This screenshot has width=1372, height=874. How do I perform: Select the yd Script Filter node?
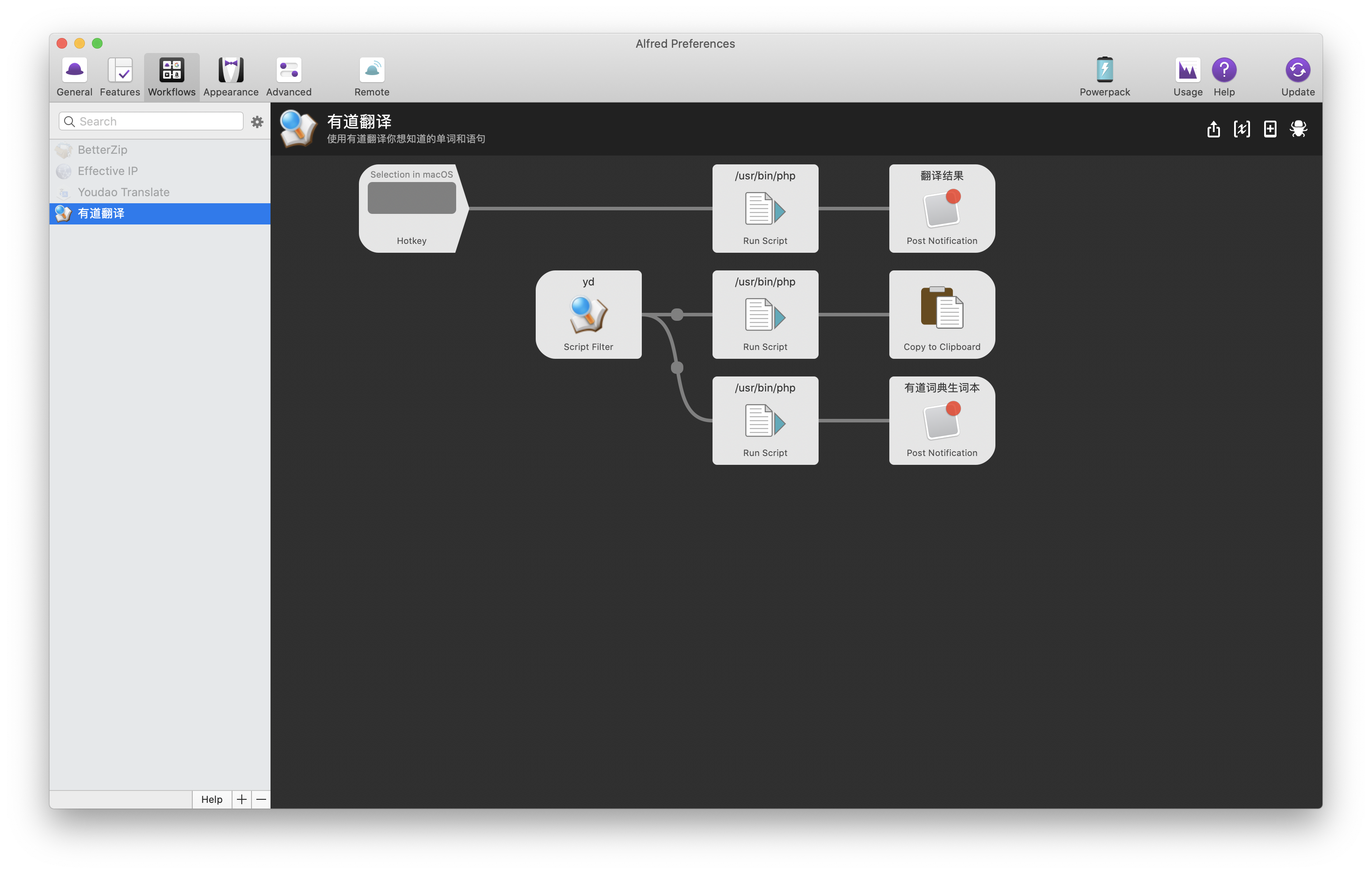pyautogui.click(x=588, y=315)
